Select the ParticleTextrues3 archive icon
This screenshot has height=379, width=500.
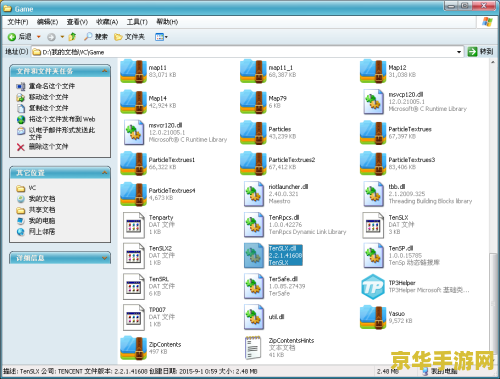(x=373, y=163)
